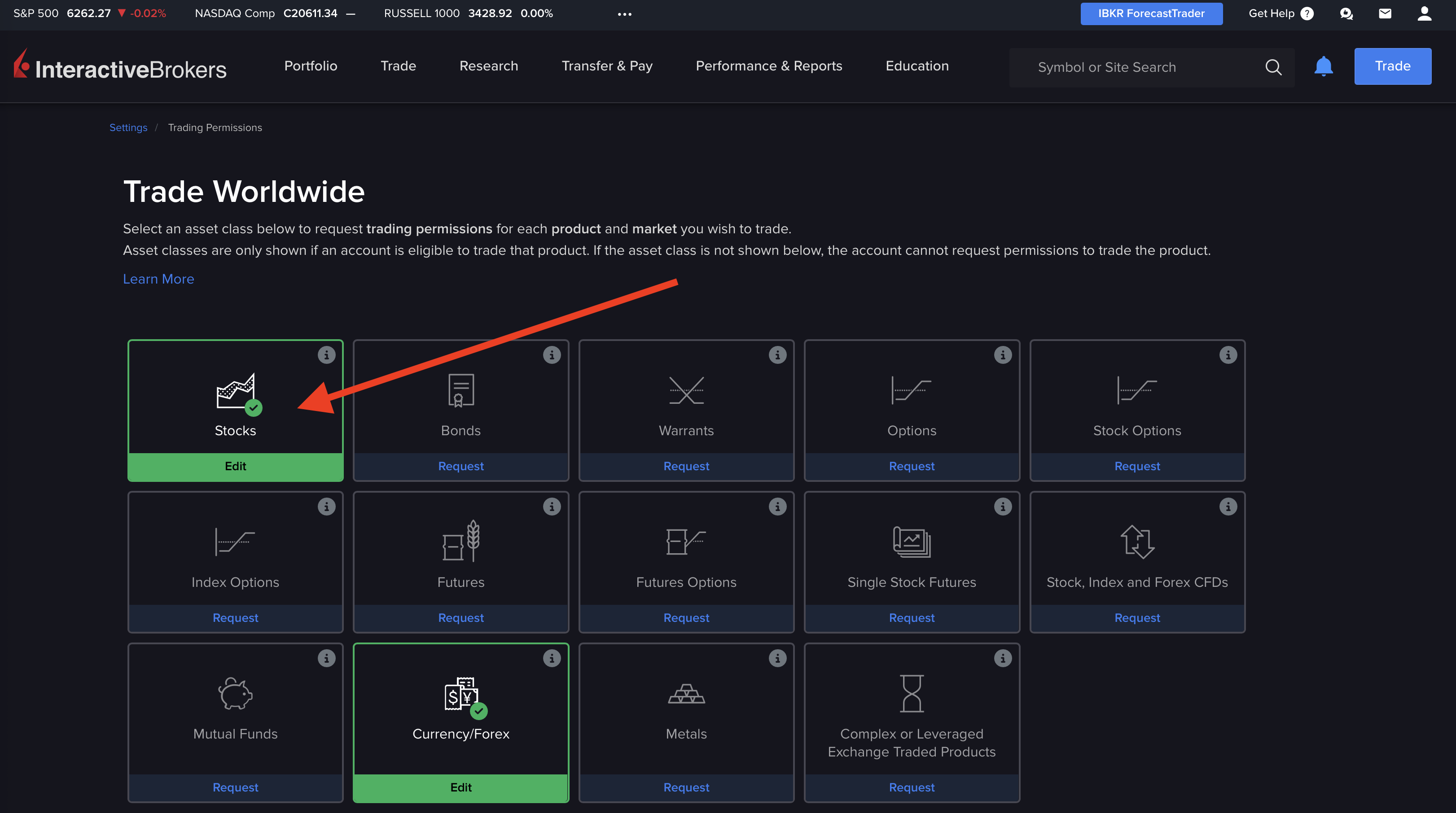1456x813 pixels.
Task: Show info for Bonds asset class
Action: point(552,355)
